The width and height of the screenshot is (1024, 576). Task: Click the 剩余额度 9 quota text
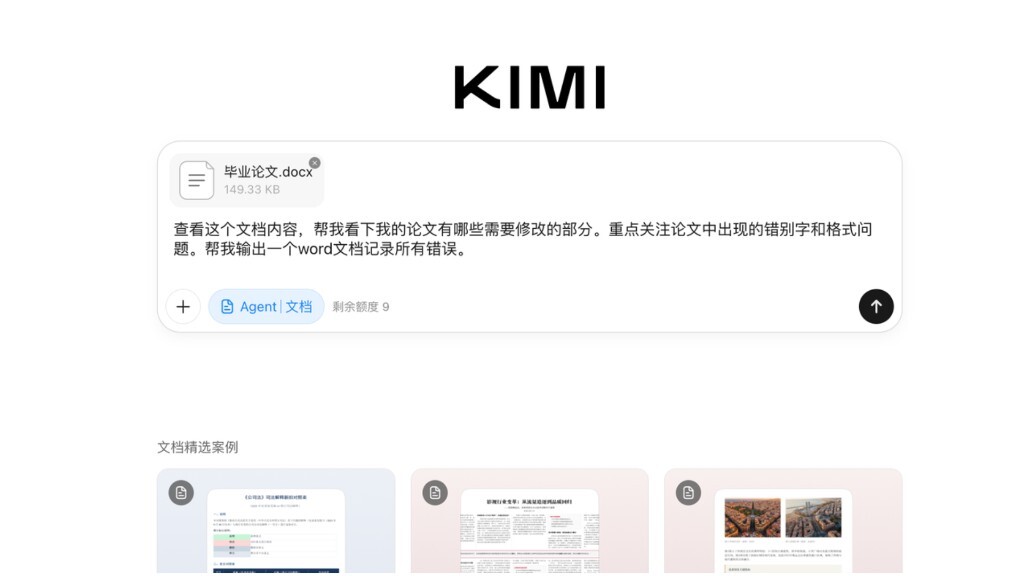pos(361,307)
